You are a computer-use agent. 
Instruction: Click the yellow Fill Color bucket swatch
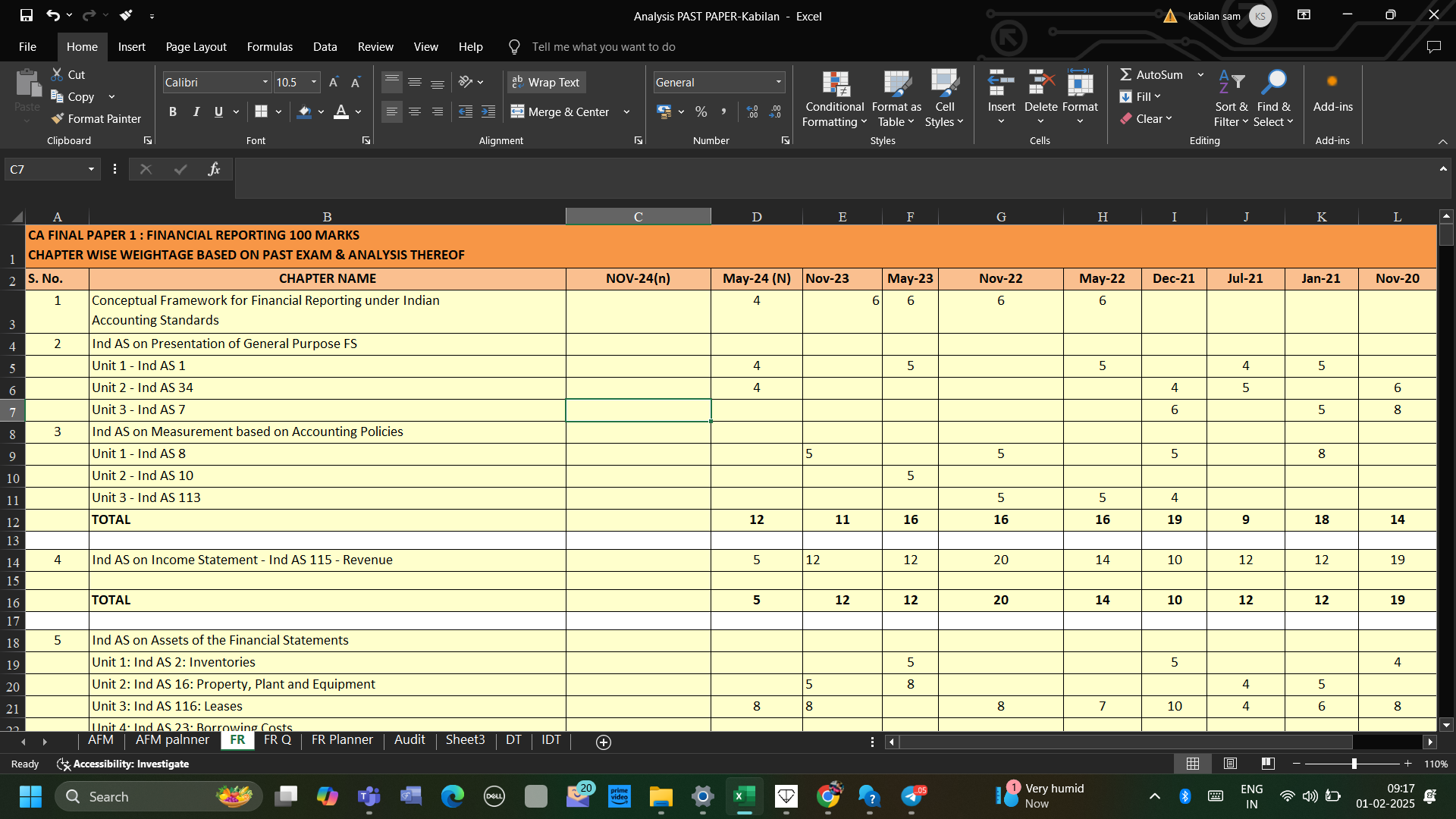(x=304, y=112)
